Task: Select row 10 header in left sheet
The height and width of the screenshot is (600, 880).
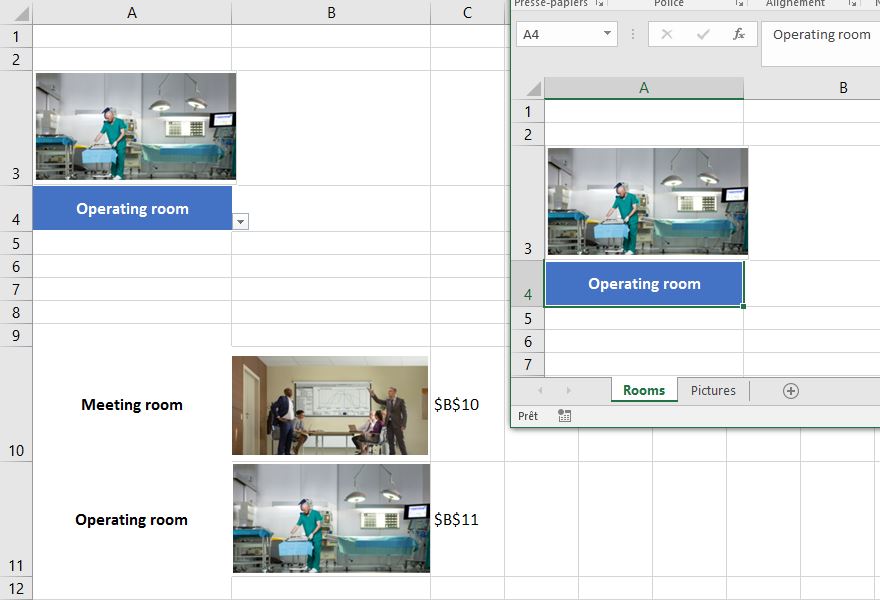Action: pyautogui.click(x=16, y=405)
